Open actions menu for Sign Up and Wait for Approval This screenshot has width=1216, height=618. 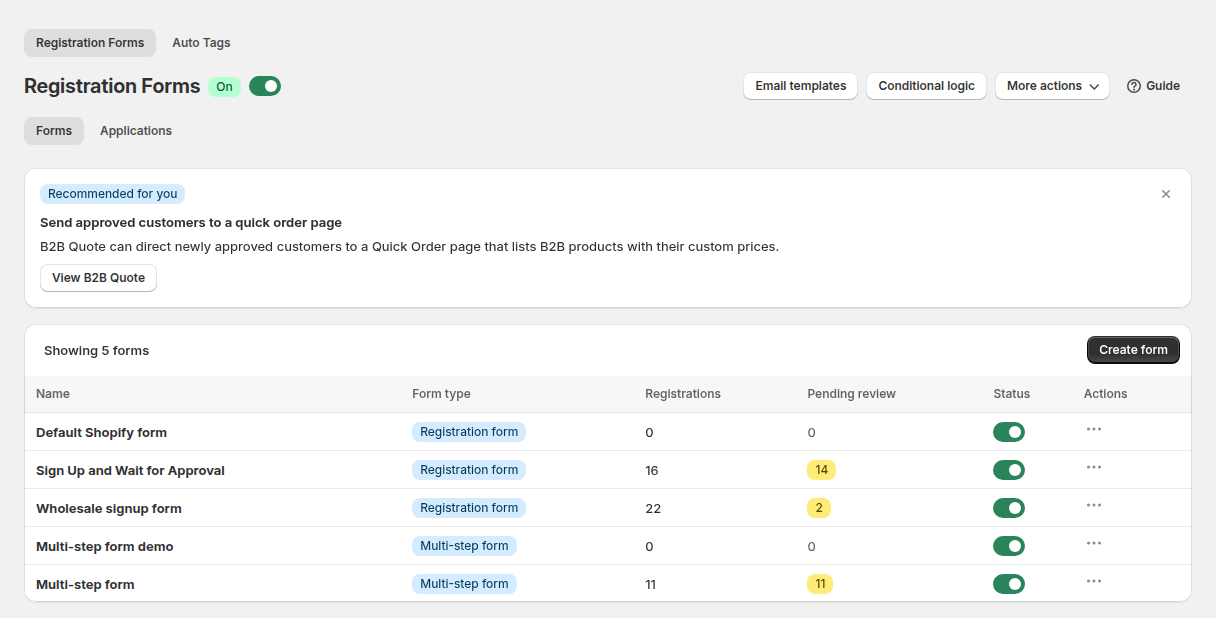pyautogui.click(x=1094, y=467)
